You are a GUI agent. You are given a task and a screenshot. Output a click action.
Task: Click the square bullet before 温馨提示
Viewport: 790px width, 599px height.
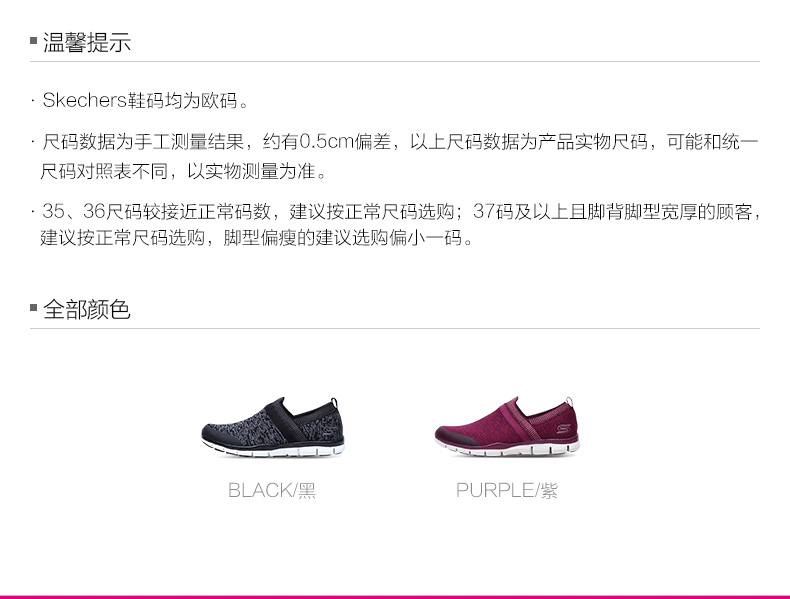pos(34,40)
